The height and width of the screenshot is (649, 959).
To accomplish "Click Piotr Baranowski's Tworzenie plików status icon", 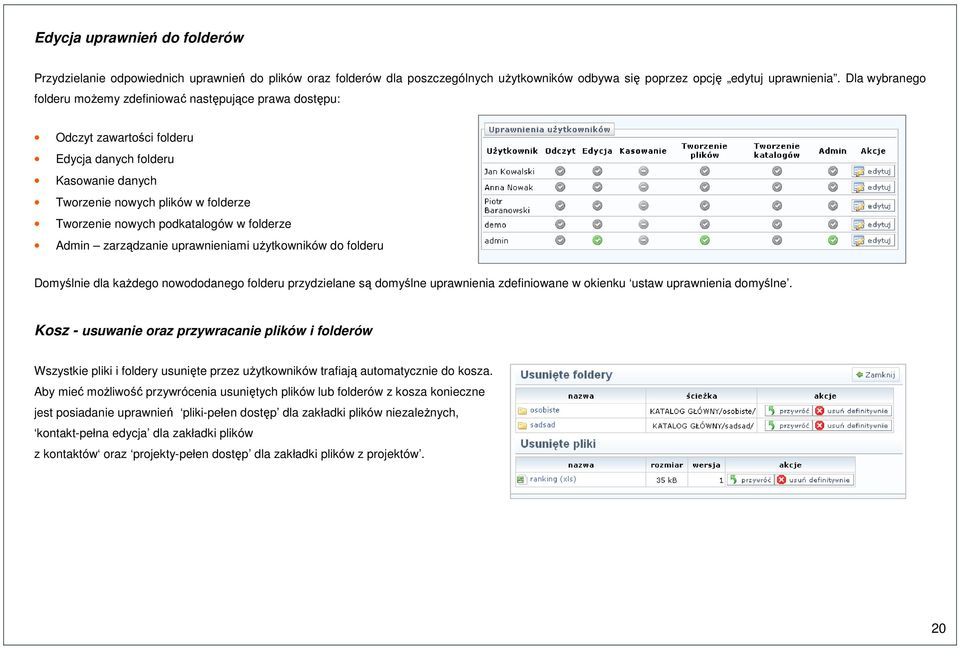I will (x=705, y=206).
